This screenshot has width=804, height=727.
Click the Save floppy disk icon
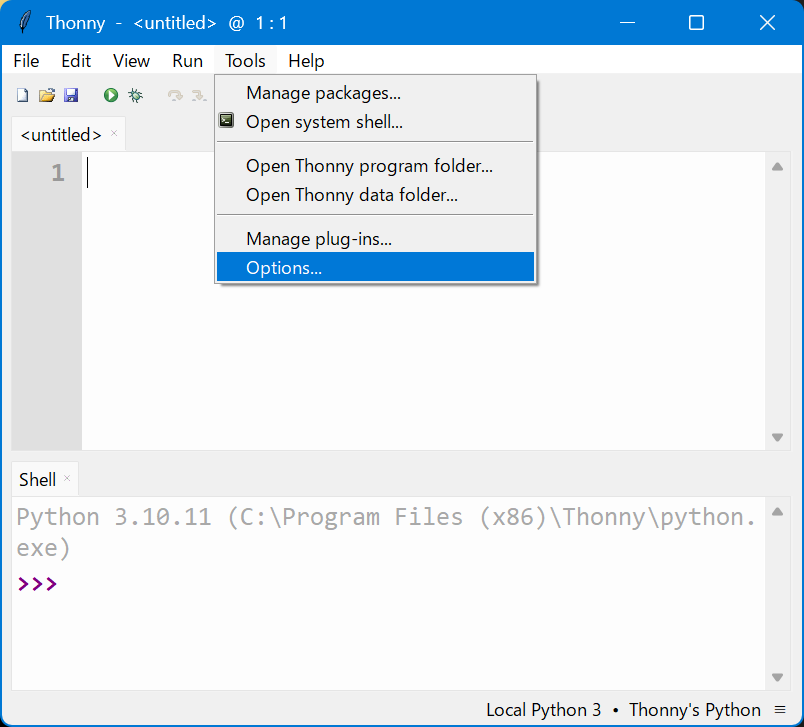(71, 95)
